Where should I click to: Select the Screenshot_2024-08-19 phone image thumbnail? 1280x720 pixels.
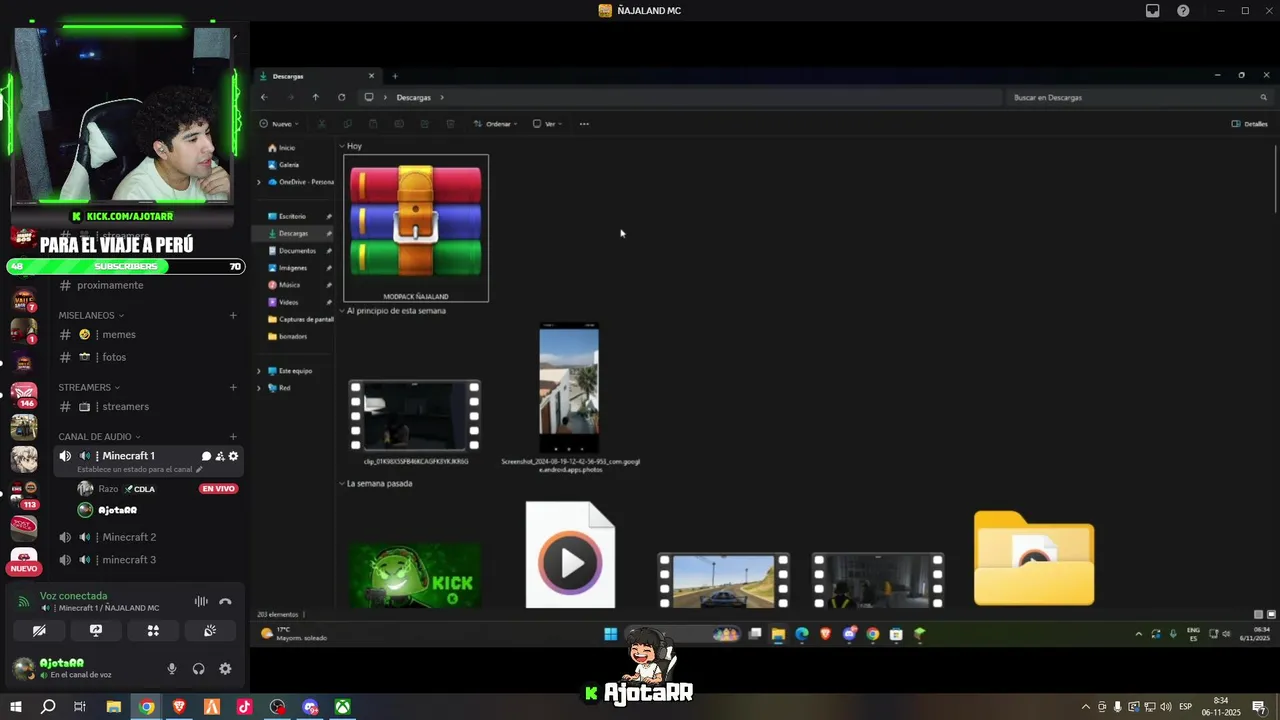[x=569, y=388]
